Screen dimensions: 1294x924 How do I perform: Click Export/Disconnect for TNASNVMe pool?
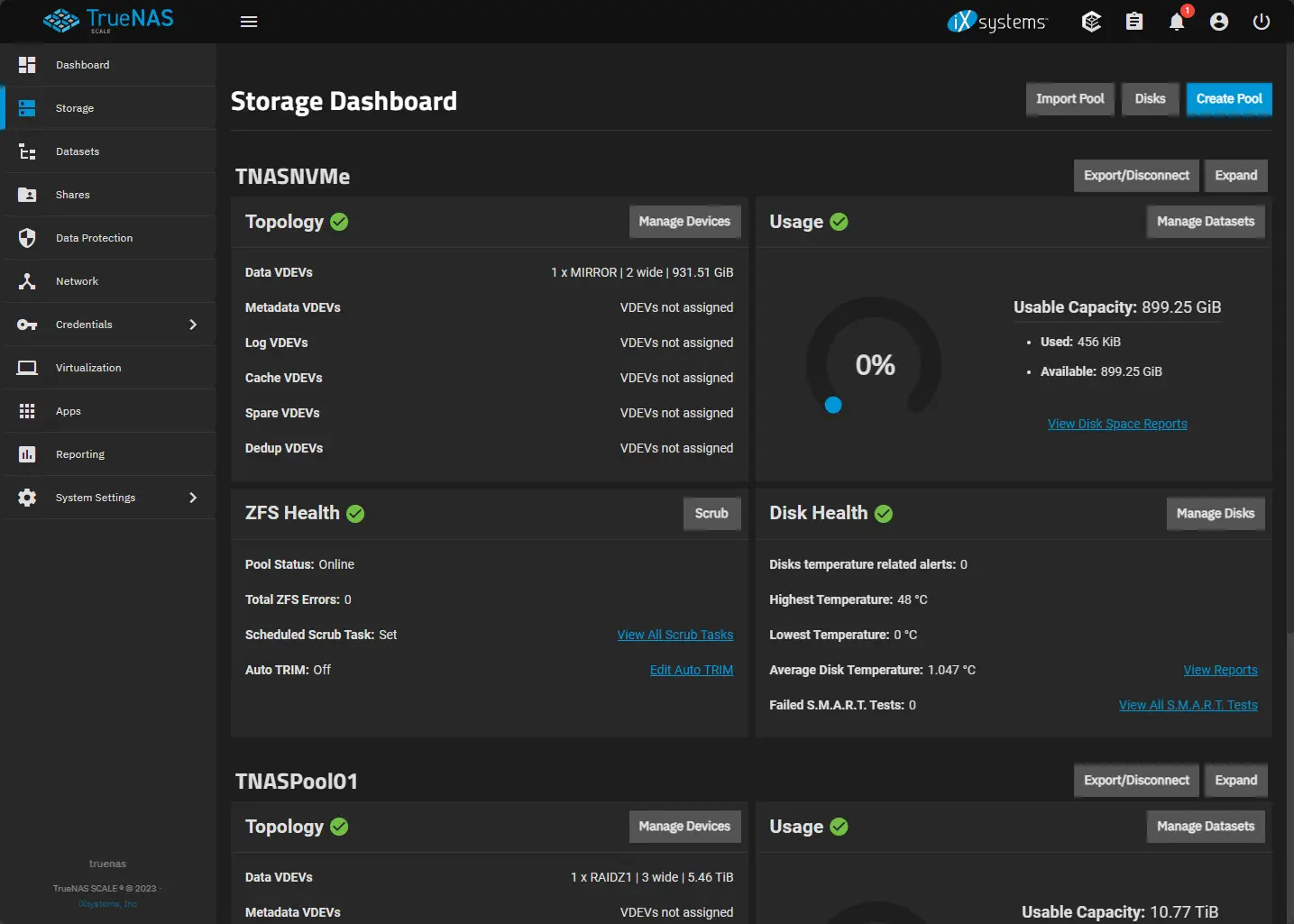[1136, 176]
